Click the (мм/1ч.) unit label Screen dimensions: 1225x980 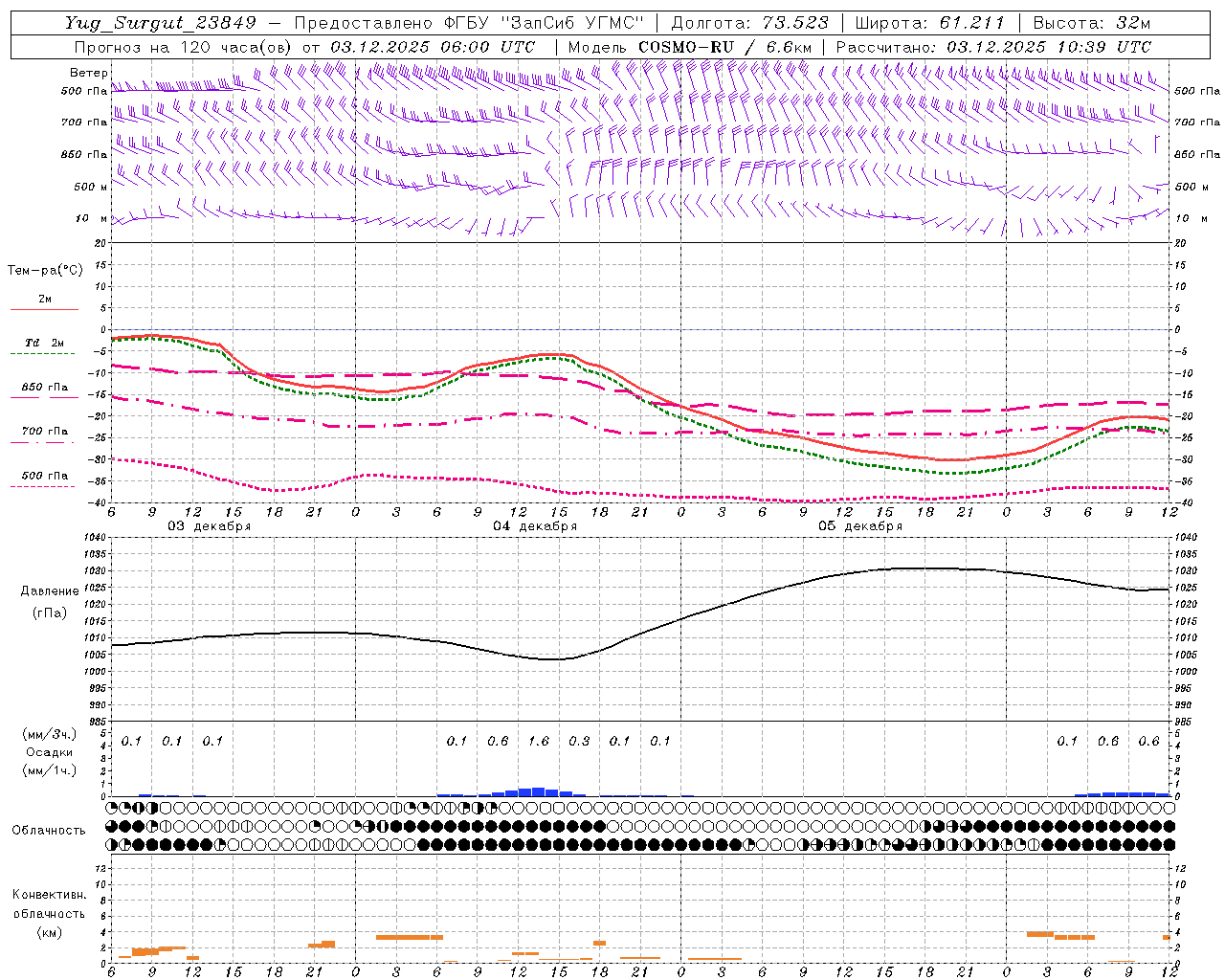point(50,769)
